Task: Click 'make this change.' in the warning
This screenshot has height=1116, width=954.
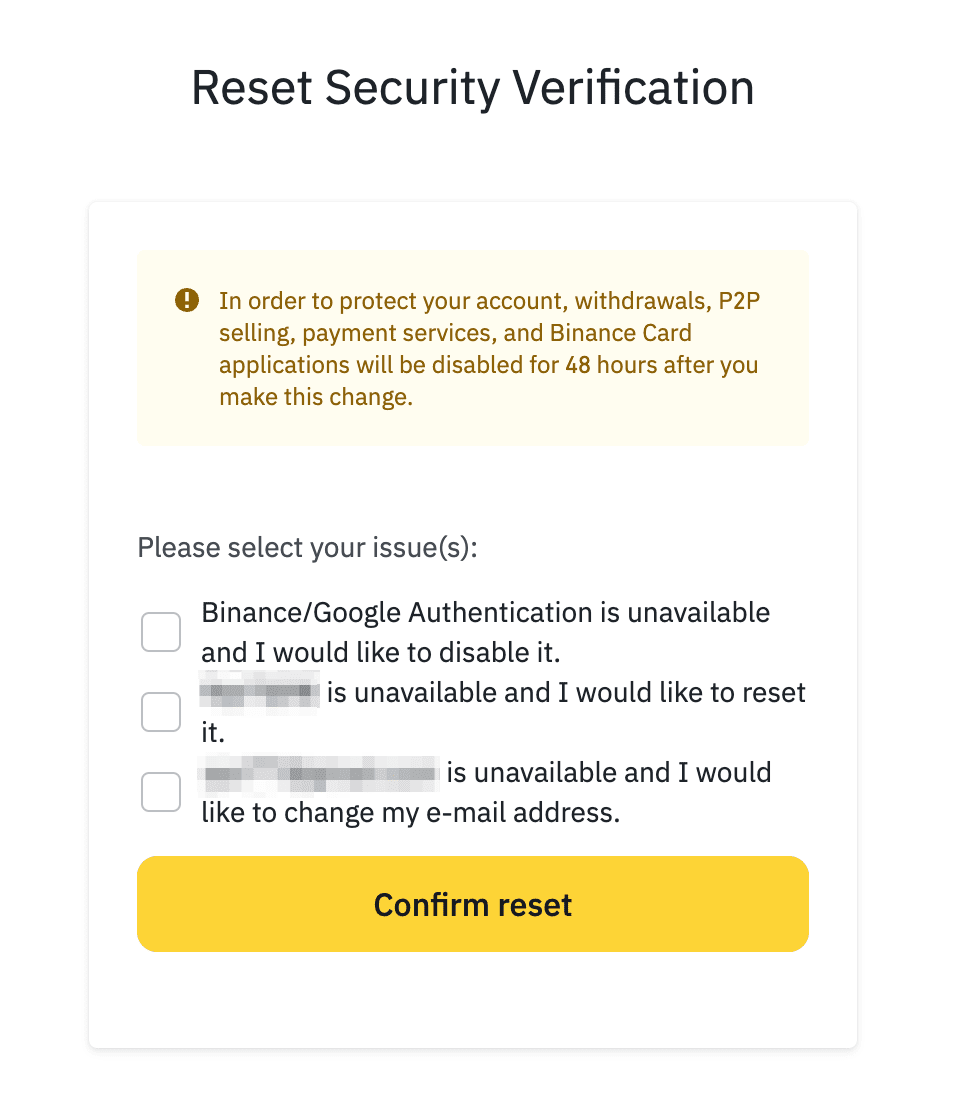Action: [316, 397]
